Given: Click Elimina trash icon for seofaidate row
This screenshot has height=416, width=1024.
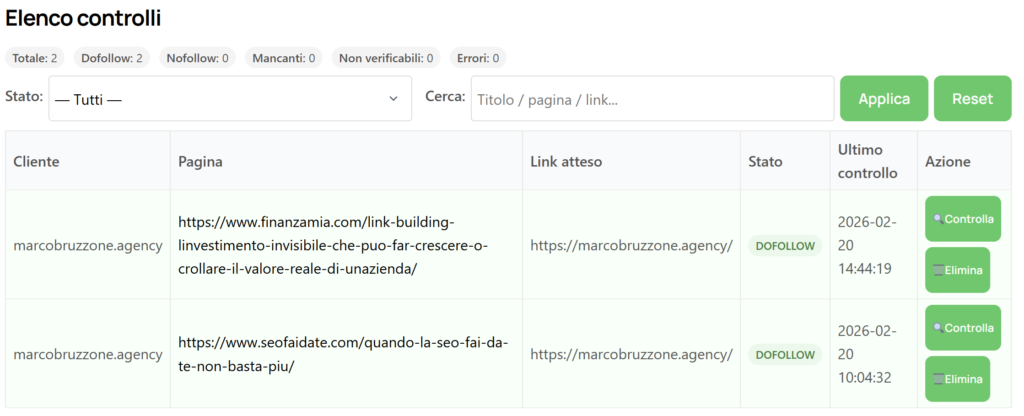Looking at the screenshot, I should pyautogui.click(x=938, y=379).
